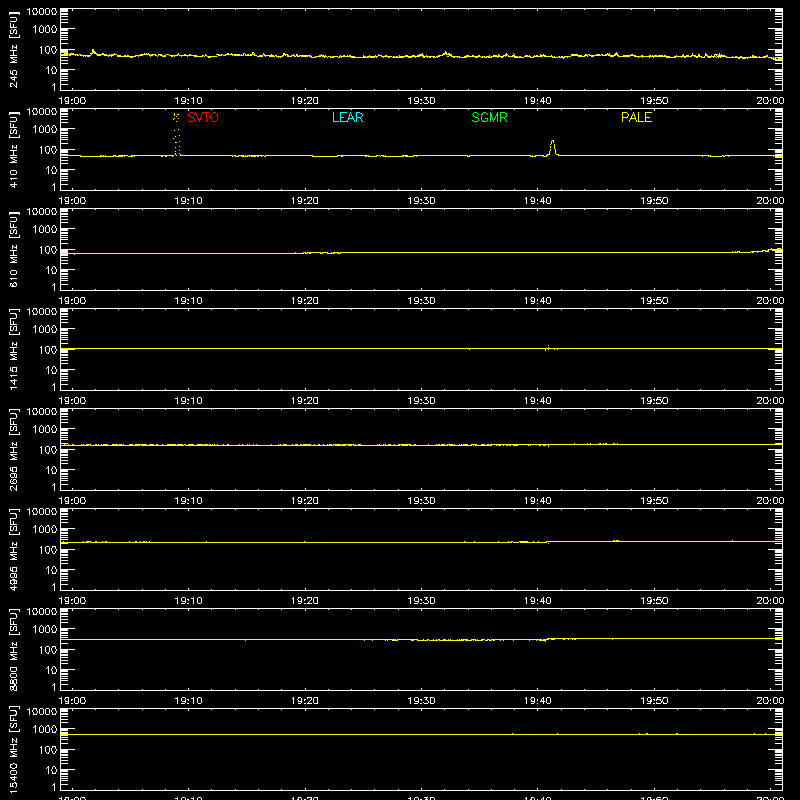Screen dimensions: 800x800
Task: Click the 410 MHz [SFU] axis label
Action: coord(13,149)
